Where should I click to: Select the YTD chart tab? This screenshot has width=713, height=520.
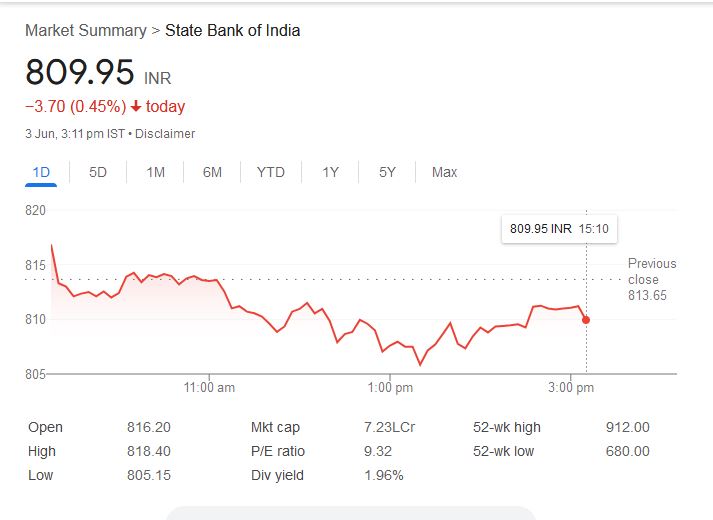tap(270, 172)
